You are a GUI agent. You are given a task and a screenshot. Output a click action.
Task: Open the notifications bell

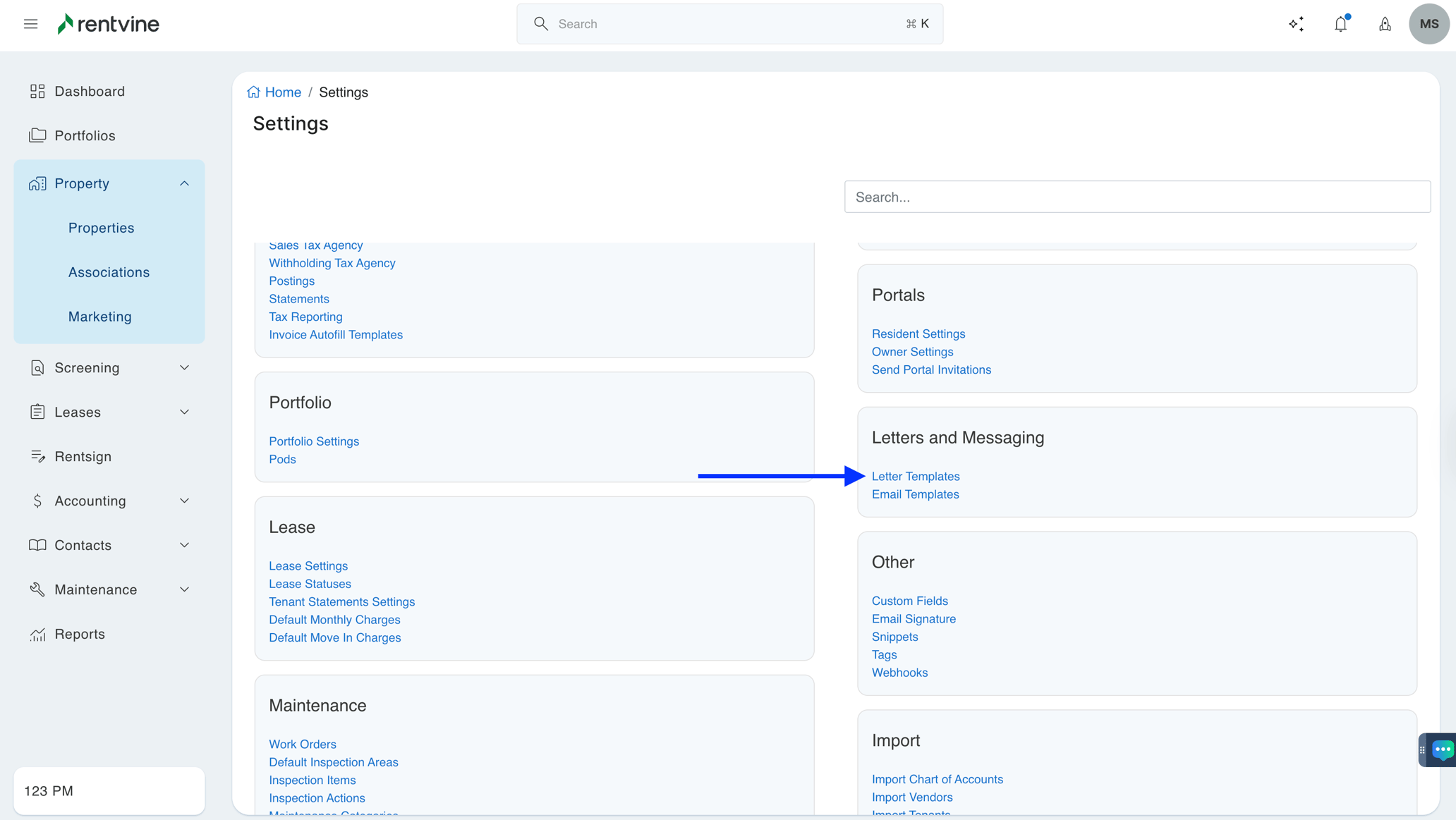point(1340,24)
